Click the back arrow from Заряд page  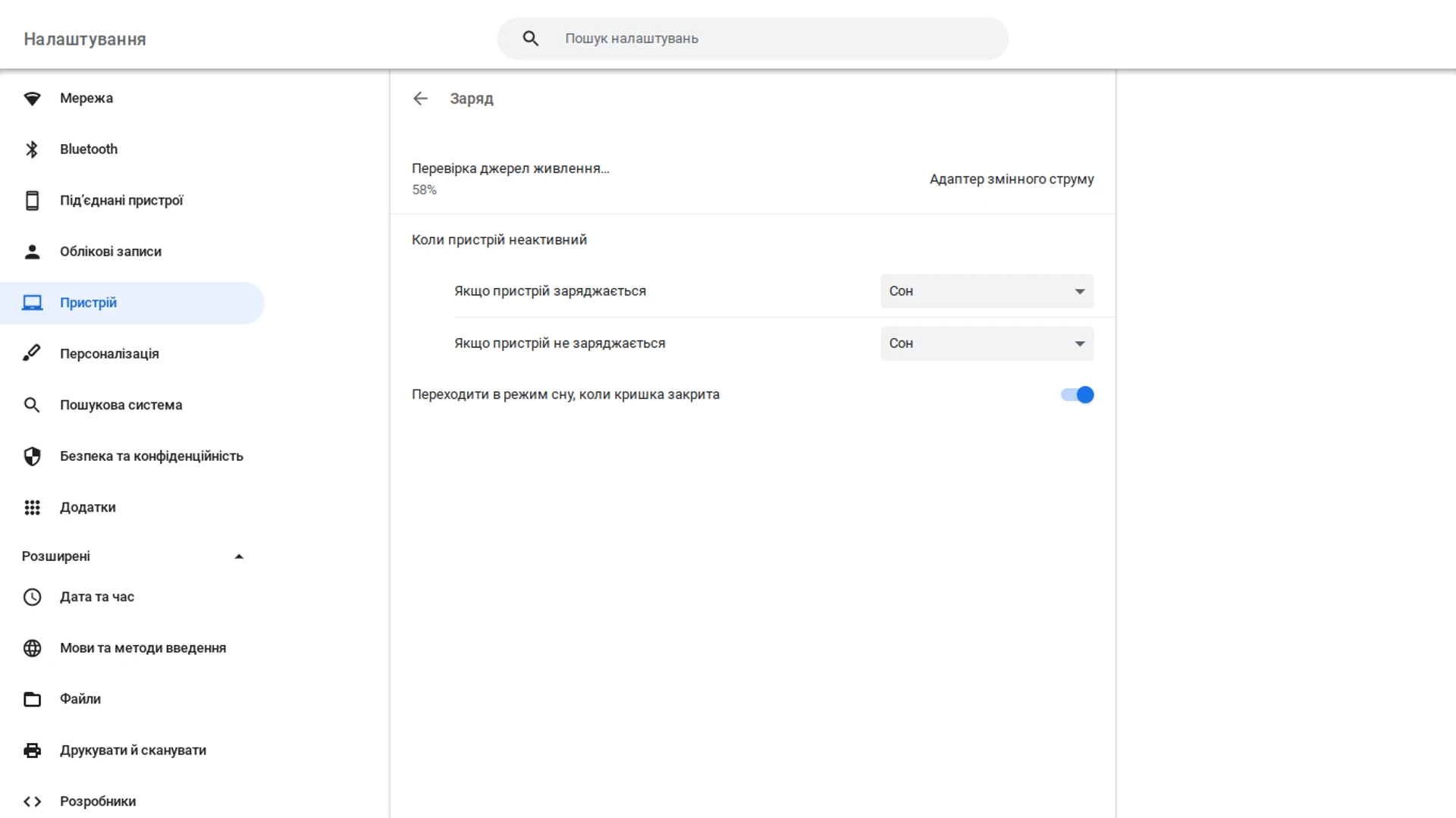421,99
